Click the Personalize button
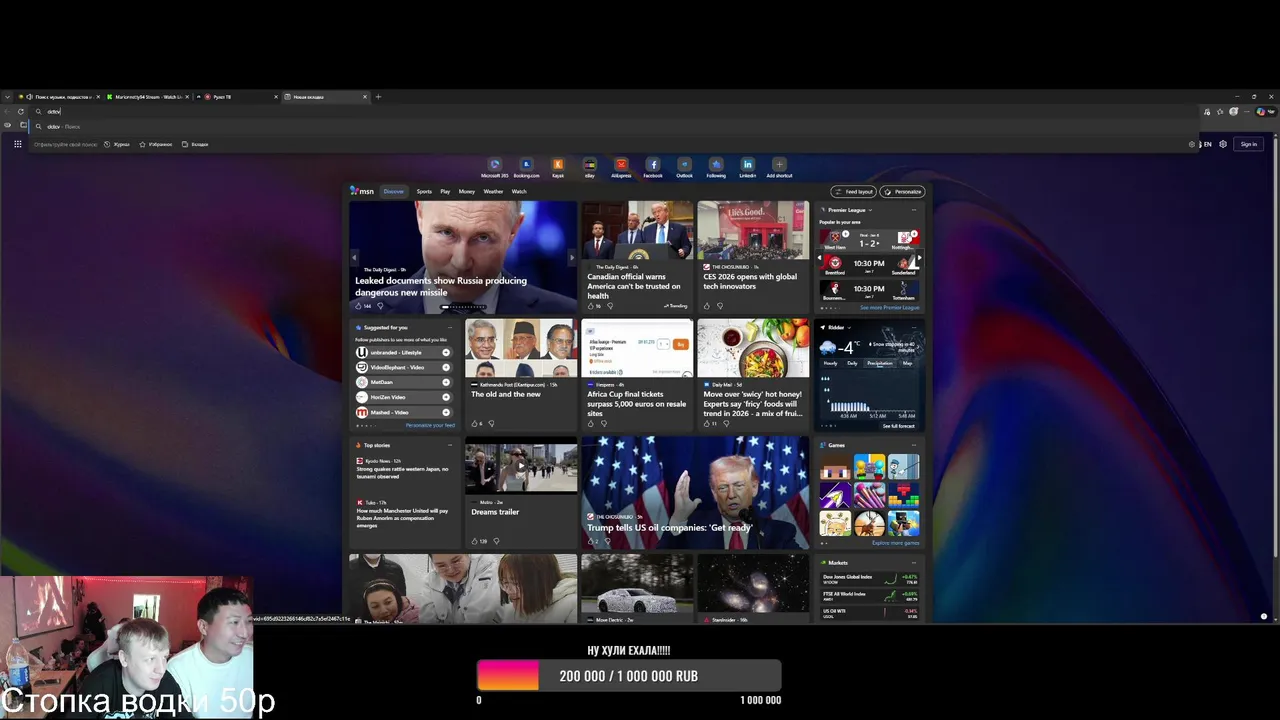Screen dimensions: 1280x720 903,191
